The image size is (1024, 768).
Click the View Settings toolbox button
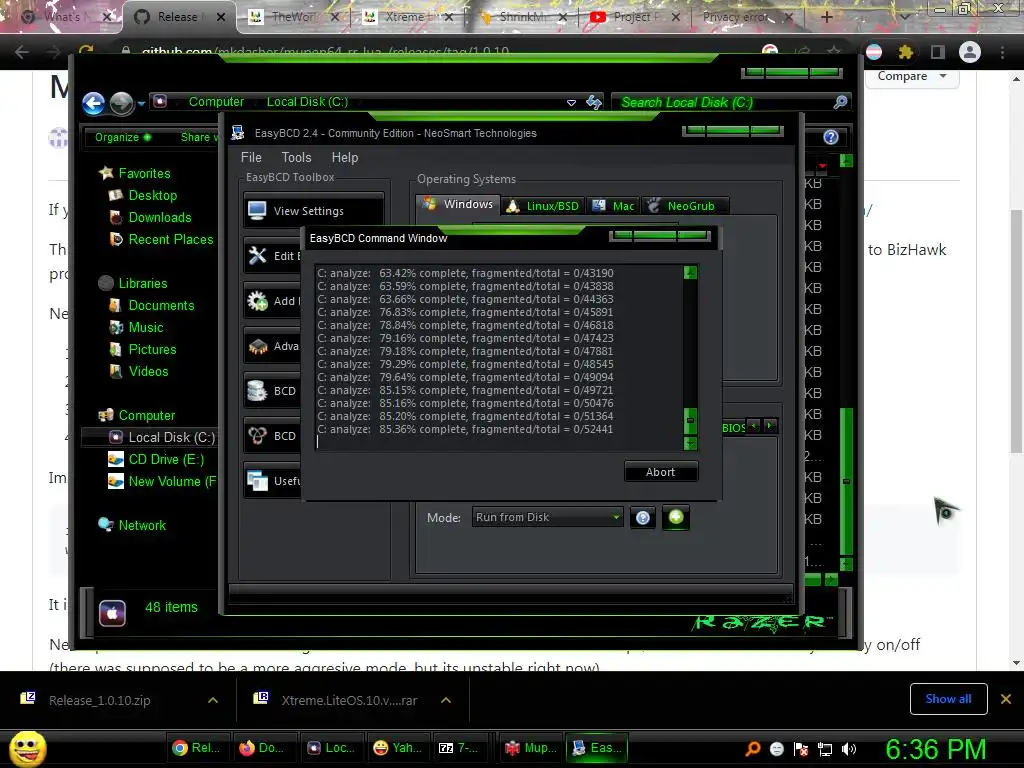(313, 210)
